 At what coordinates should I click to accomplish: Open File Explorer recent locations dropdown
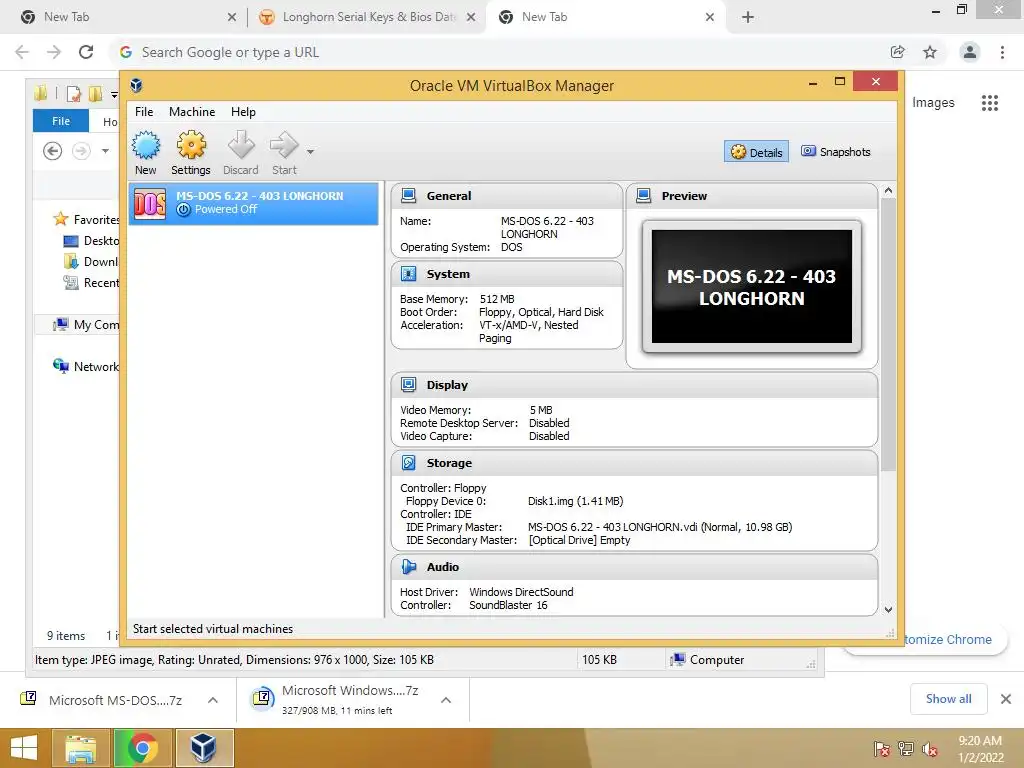click(x=105, y=152)
